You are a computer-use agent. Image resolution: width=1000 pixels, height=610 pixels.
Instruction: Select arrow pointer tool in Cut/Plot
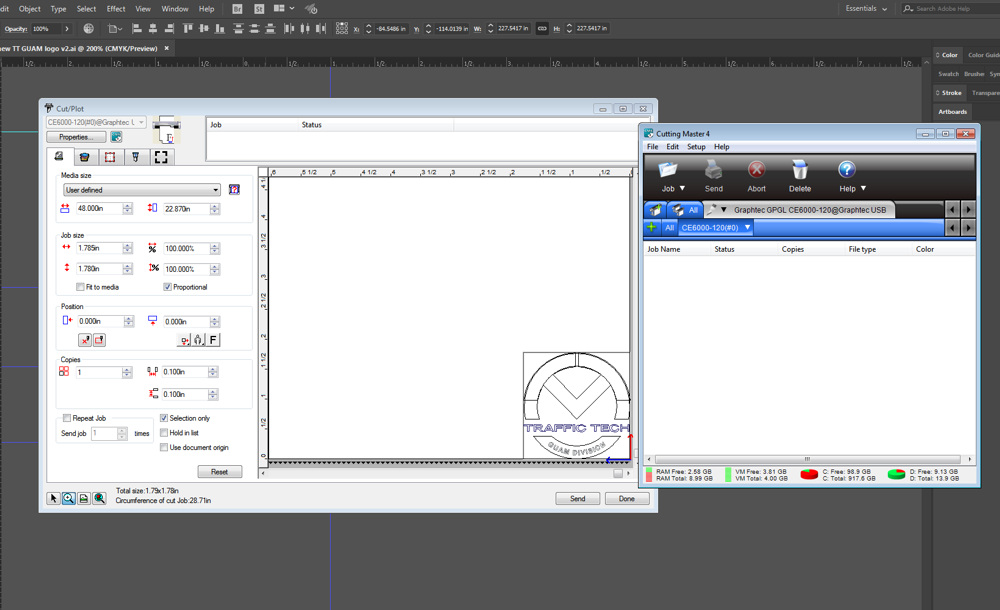click(53, 498)
